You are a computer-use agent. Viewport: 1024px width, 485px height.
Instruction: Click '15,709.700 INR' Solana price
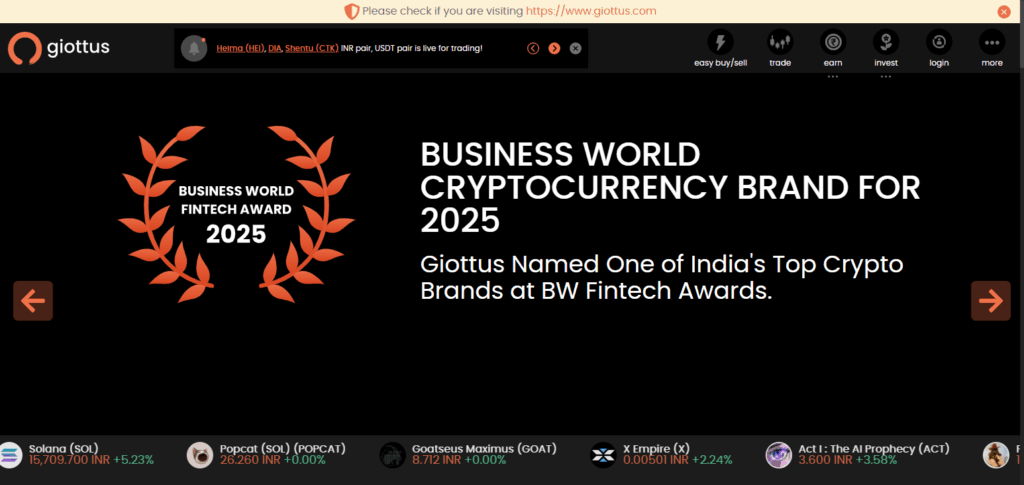point(69,460)
